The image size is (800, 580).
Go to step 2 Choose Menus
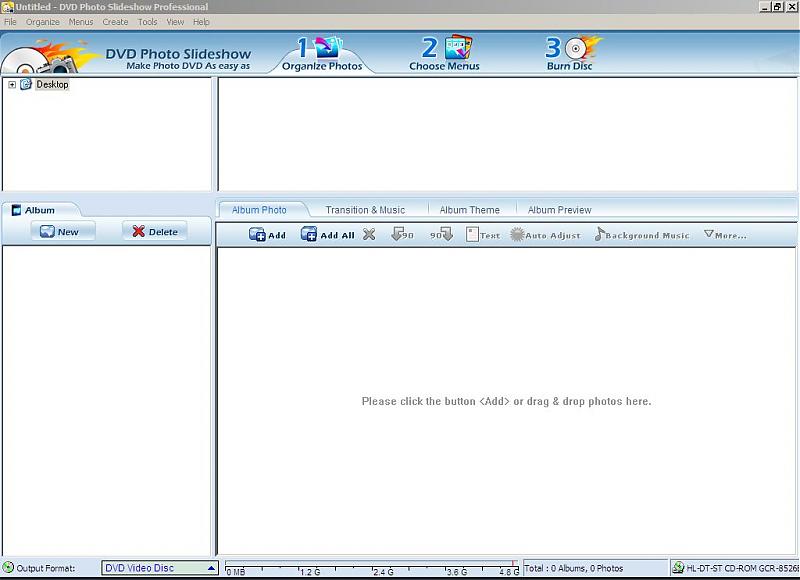444,53
